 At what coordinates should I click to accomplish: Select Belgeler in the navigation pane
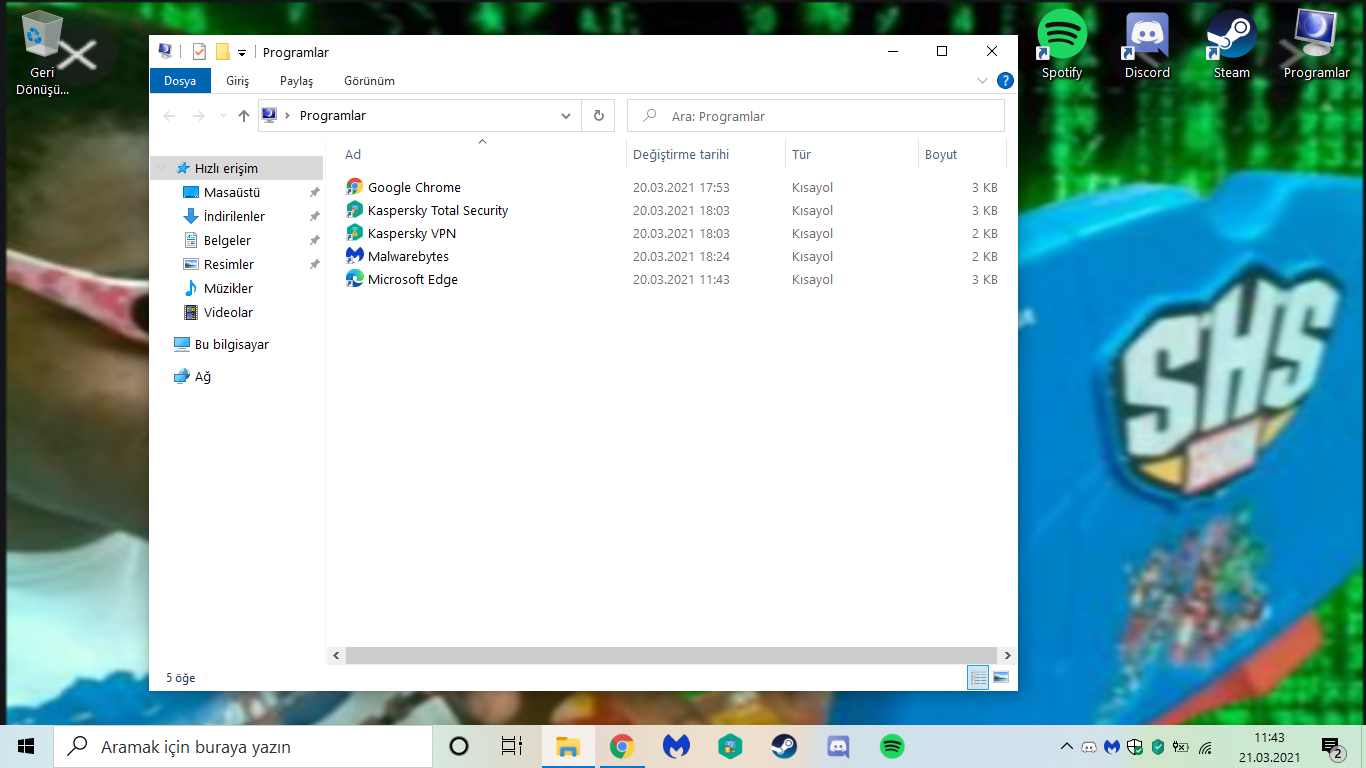[x=227, y=240]
